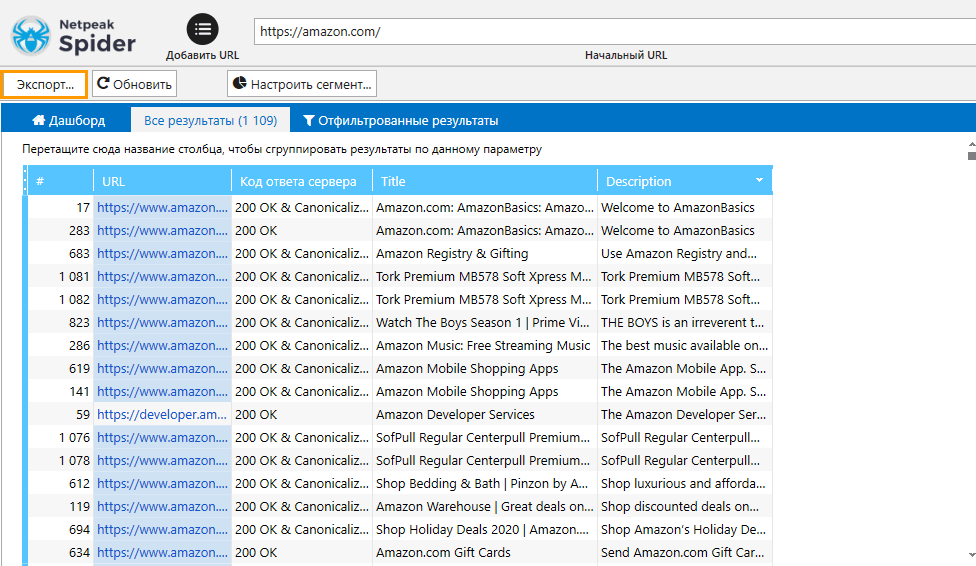Select the 'Amazon.com Gift Cards' title cell
The height and width of the screenshot is (566, 976).
pos(485,553)
